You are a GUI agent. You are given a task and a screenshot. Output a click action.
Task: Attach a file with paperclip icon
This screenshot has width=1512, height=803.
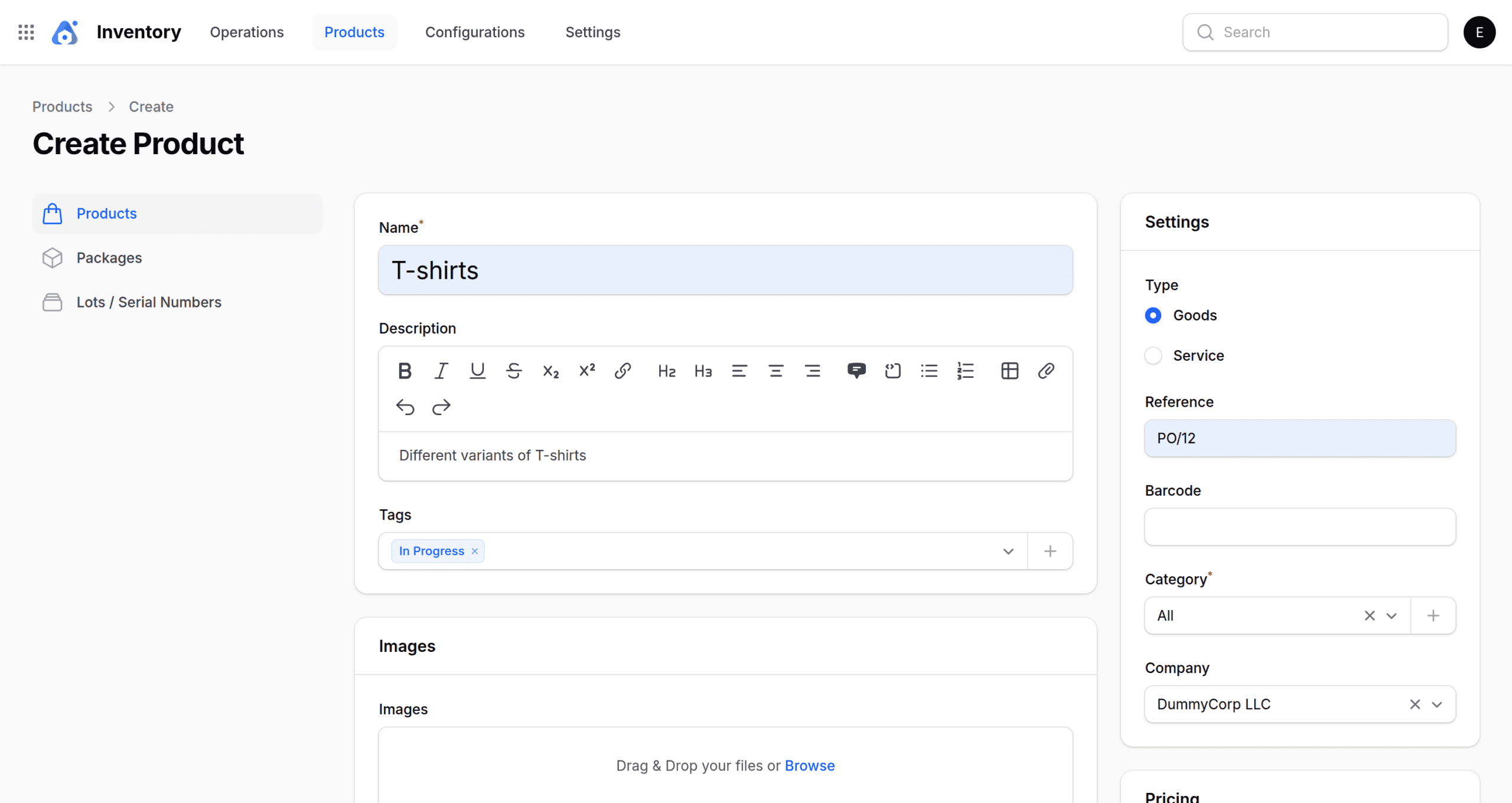click(1046, 371)
